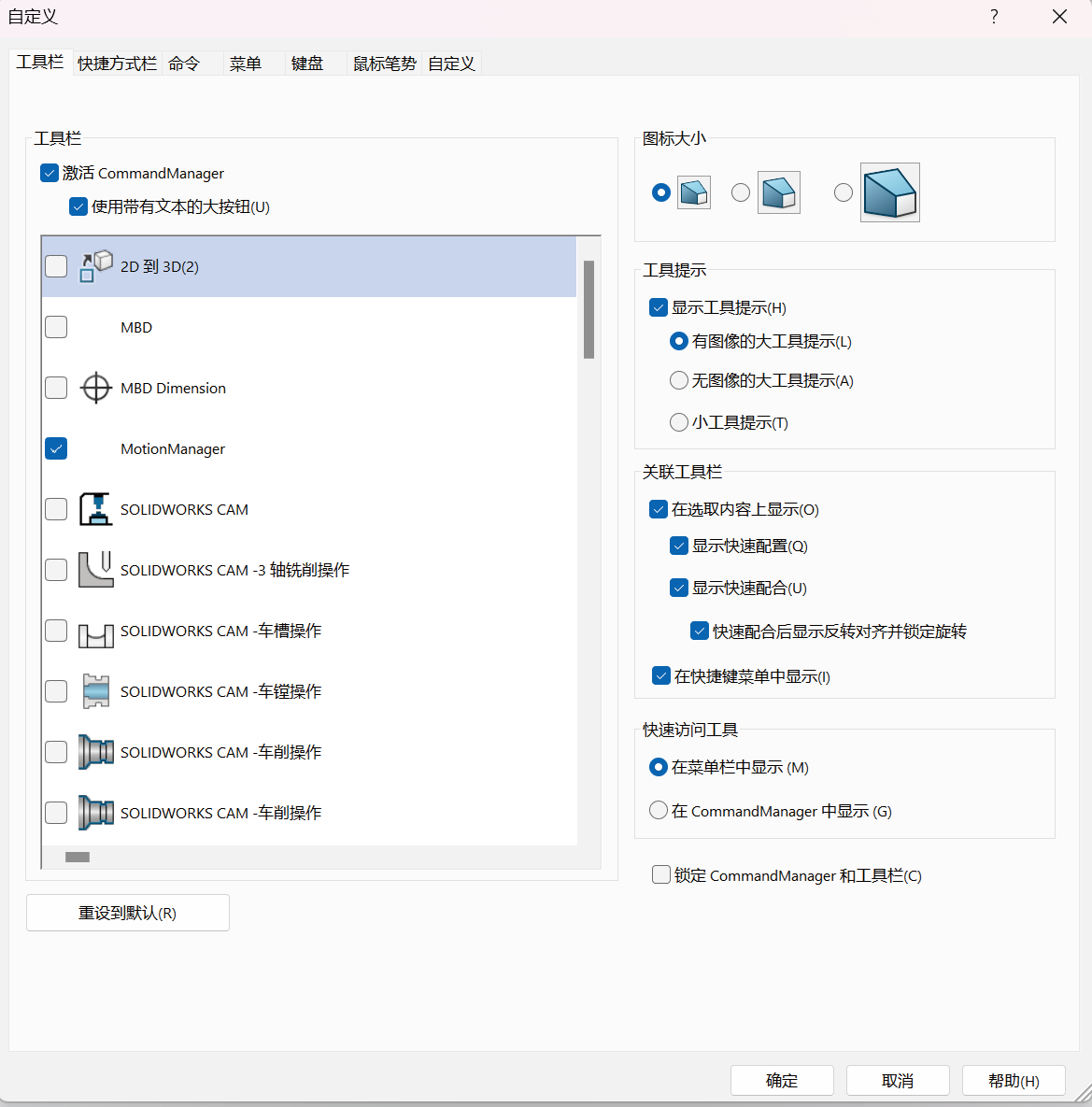
Task: Uncheck the MotionManager toolbar checkbox
Action: [x=56, y=448]
